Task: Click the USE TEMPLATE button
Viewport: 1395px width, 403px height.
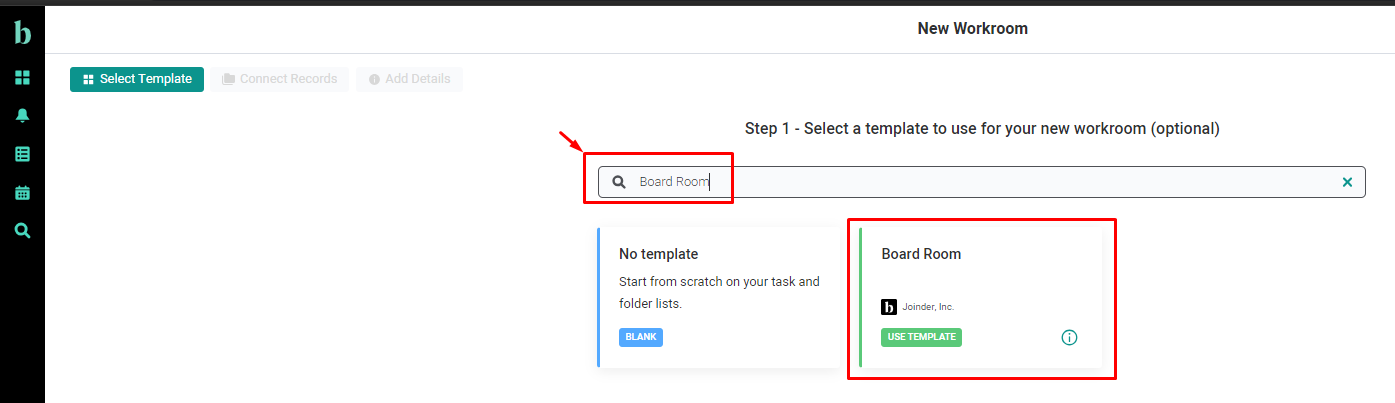Action: tap(921, 337)
